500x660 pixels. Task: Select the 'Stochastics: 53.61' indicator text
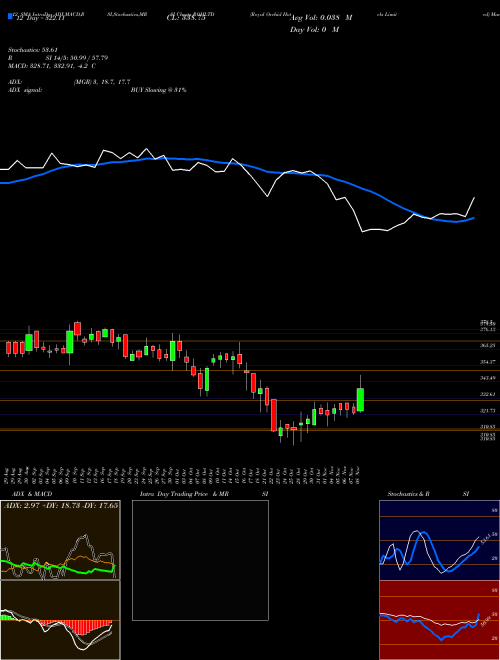(x=32, y=50)
